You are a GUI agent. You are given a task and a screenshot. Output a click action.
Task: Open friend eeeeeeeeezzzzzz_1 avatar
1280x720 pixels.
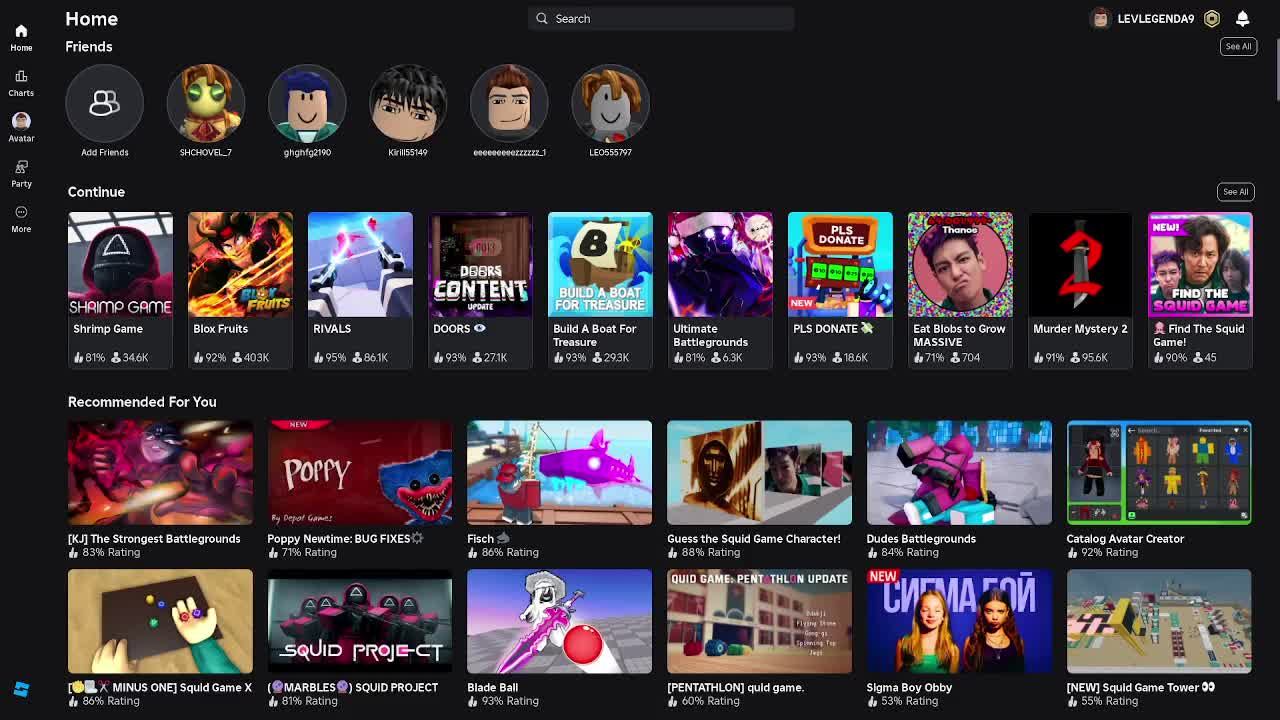(x=509, y=103)
